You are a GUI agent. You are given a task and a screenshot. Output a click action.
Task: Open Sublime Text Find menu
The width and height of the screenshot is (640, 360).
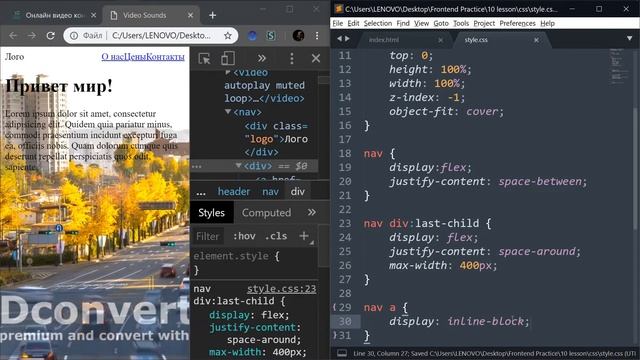(403, 23)
